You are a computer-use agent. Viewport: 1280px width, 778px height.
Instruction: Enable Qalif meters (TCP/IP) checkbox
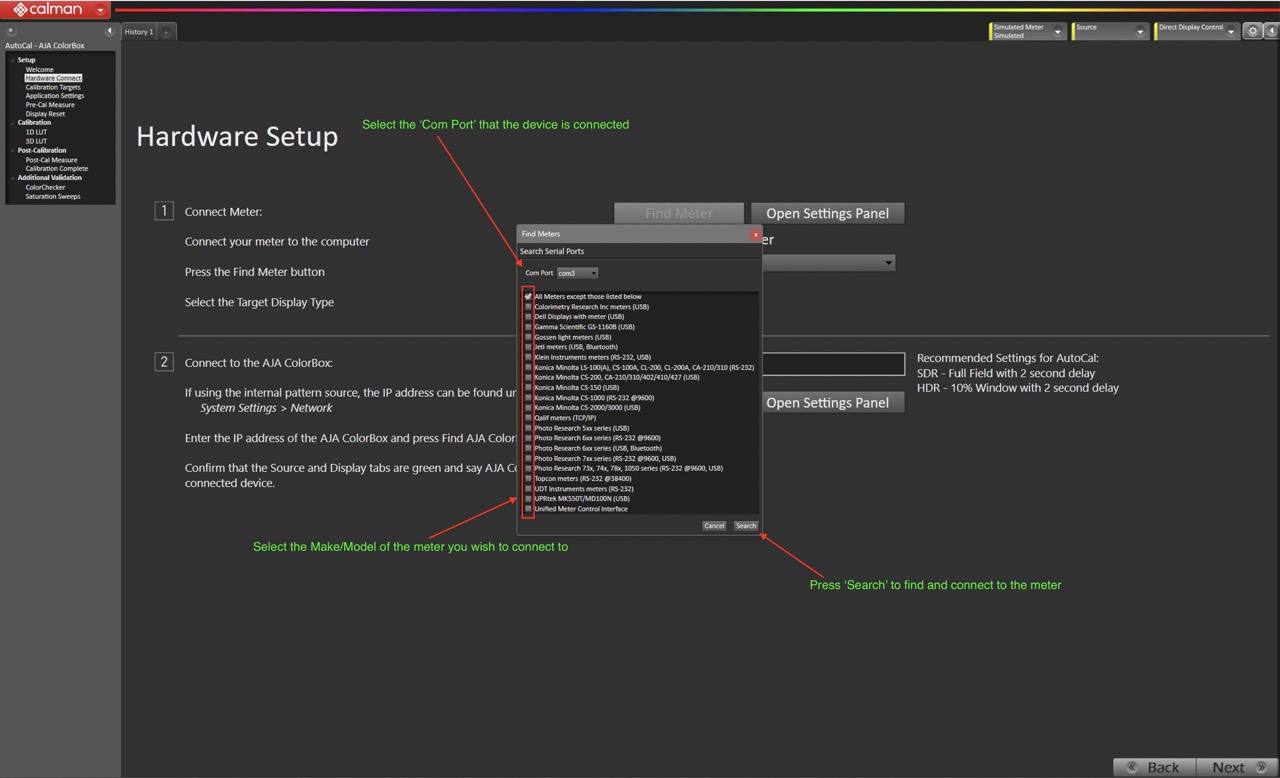coord(528,418)
